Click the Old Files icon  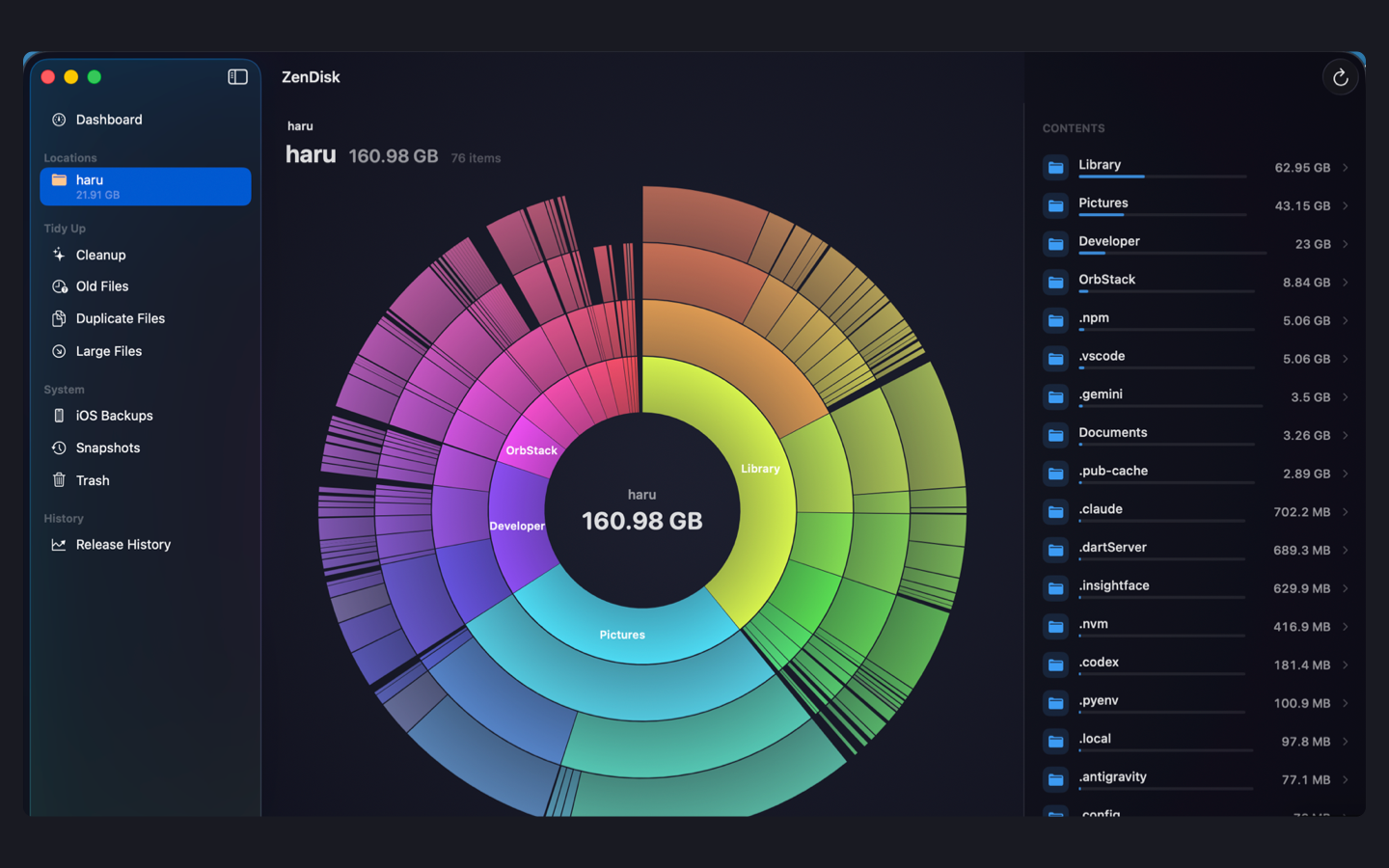59,286
